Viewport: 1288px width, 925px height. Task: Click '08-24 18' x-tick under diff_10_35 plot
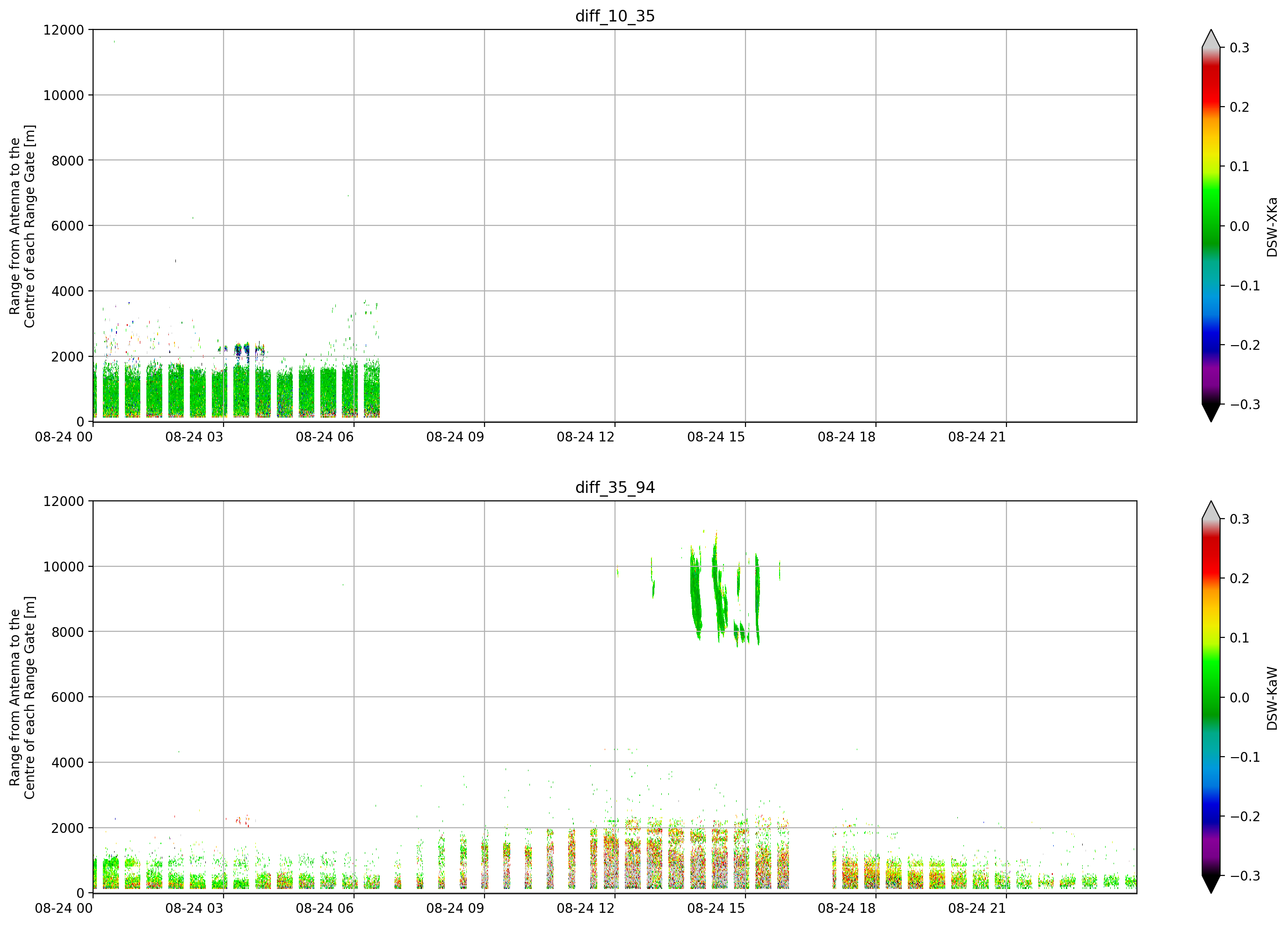(x=847, y=437)
